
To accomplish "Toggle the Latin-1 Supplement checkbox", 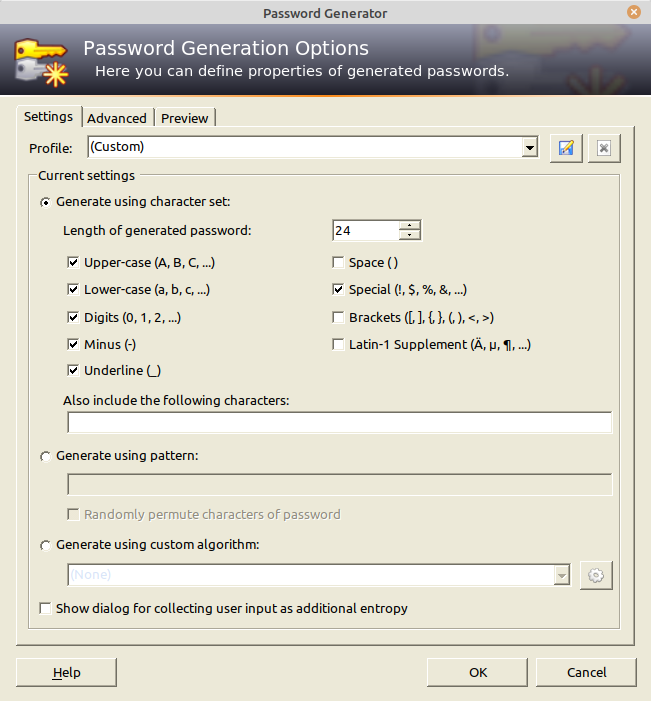I will click(339, 345).
